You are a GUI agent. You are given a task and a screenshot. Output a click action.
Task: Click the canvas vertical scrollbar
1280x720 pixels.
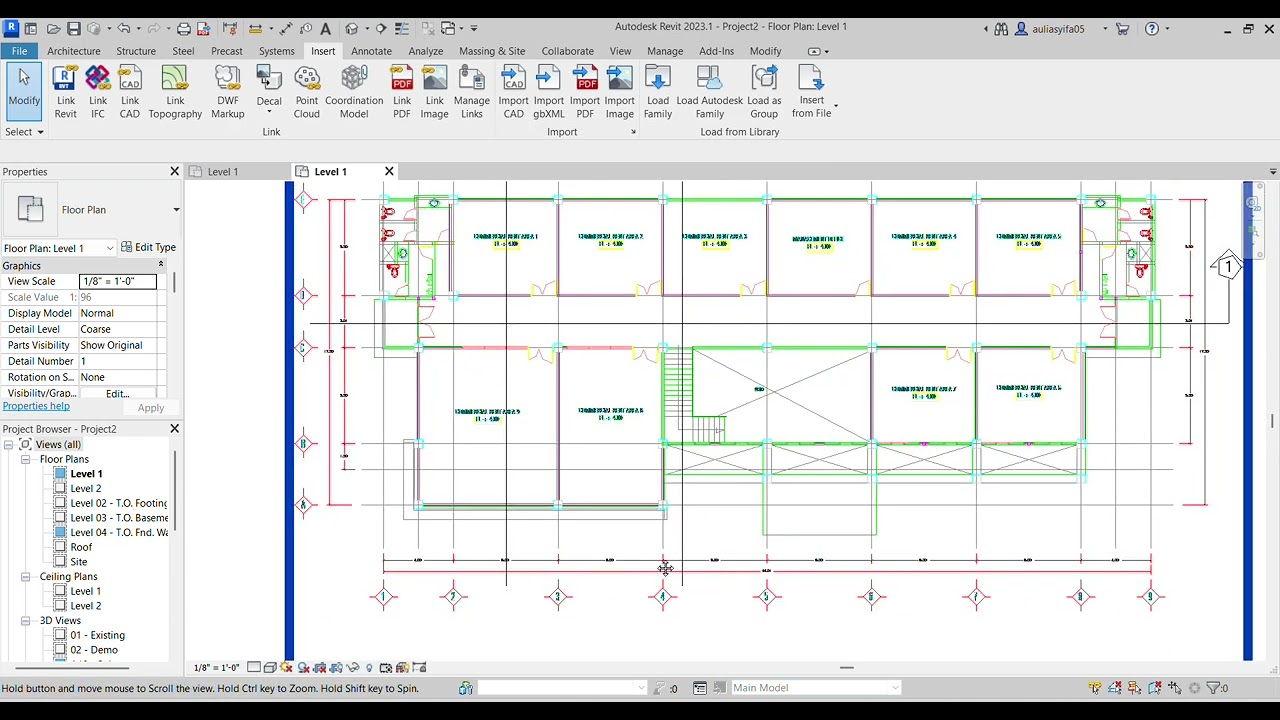click(x=1272, y=420)
